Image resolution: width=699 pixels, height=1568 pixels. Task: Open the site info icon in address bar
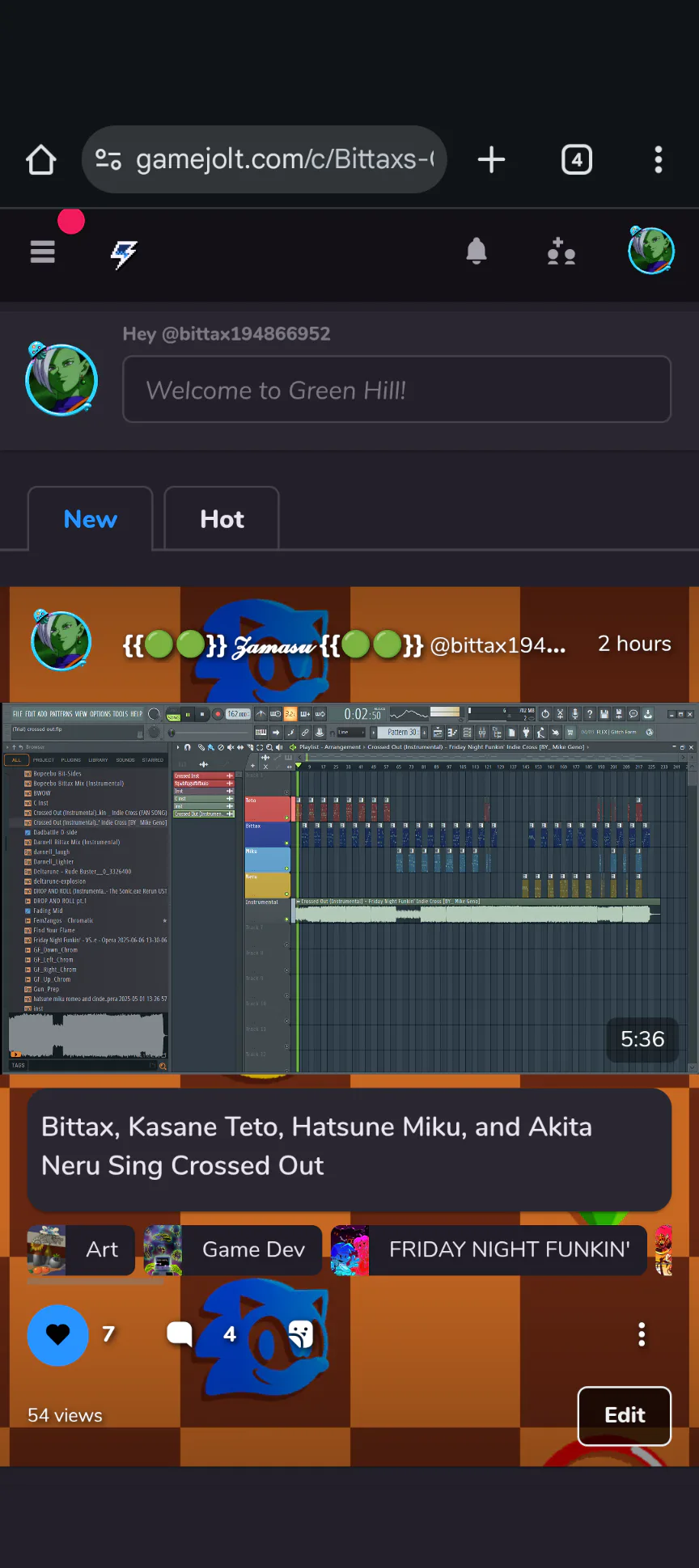pos(108,159)
